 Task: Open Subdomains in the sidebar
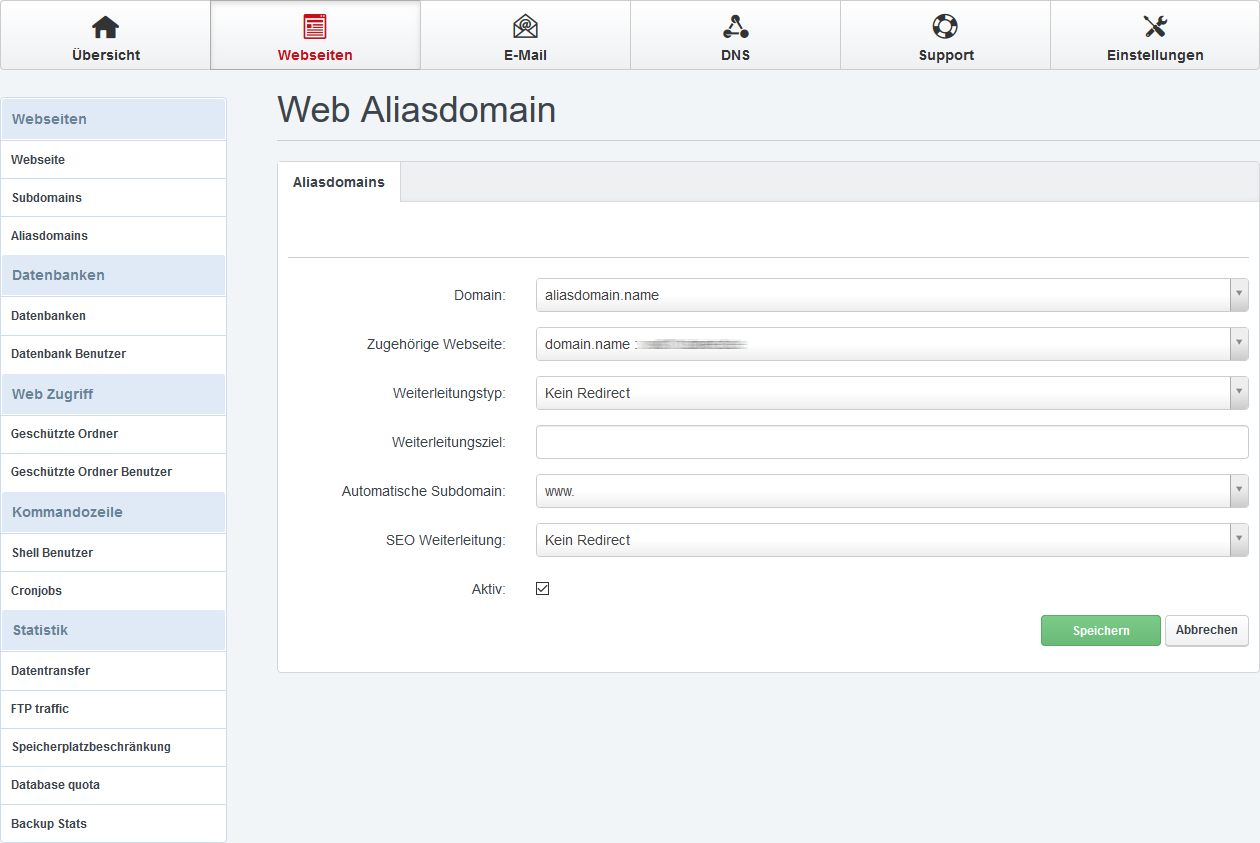47,198
